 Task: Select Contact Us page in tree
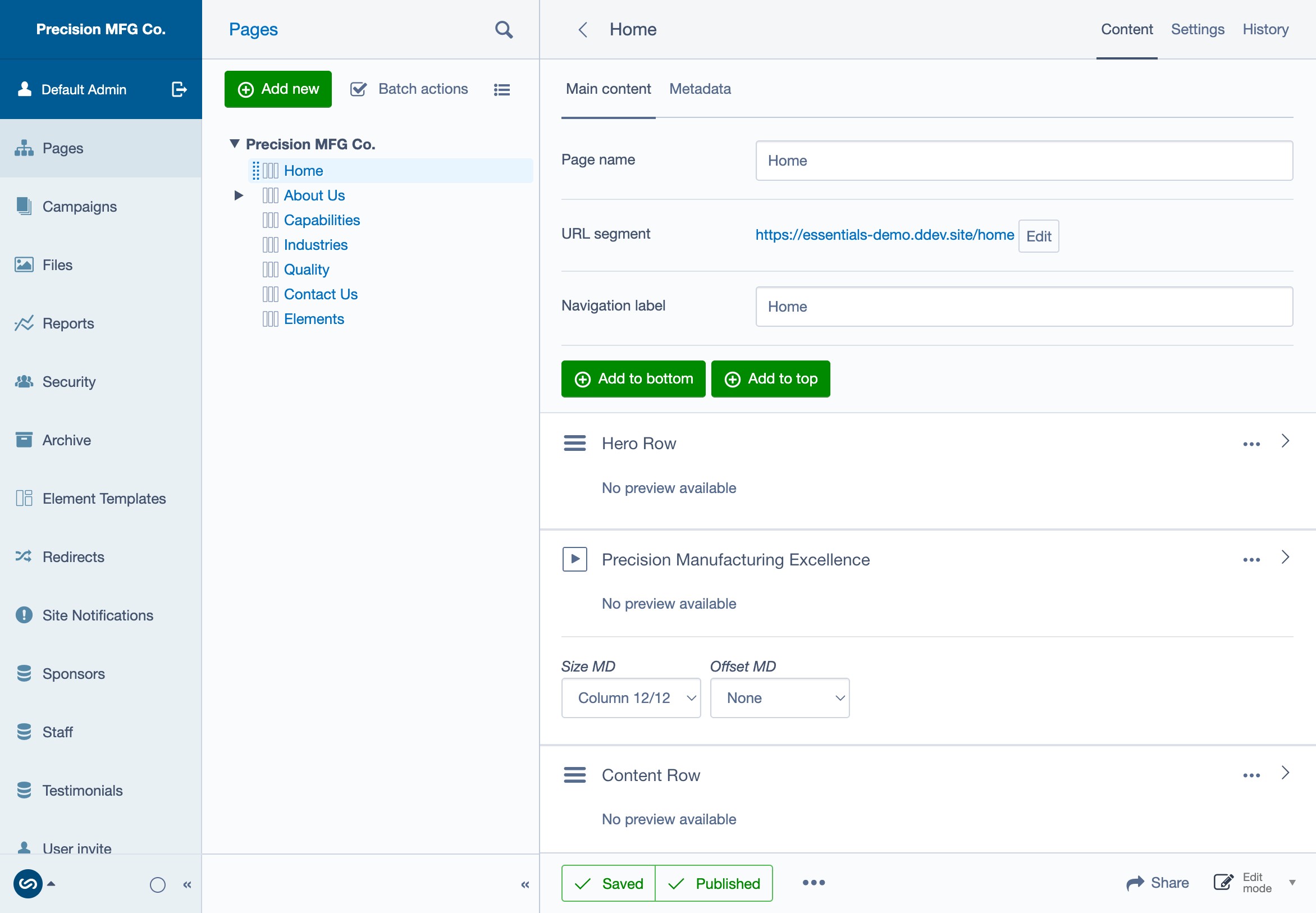click(x=320, y=294)
